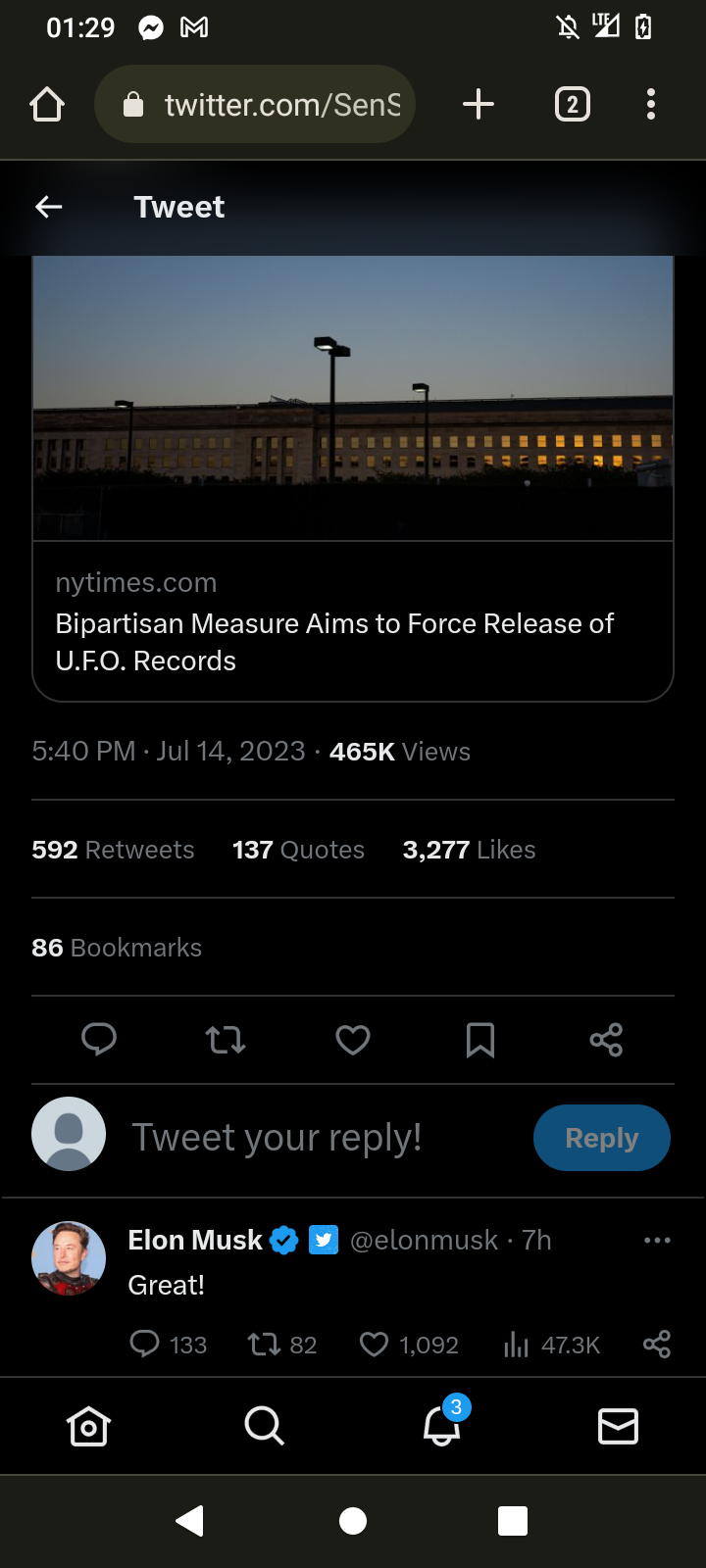Like the main tweet with the heart icon

click(x=353, y=1039)
